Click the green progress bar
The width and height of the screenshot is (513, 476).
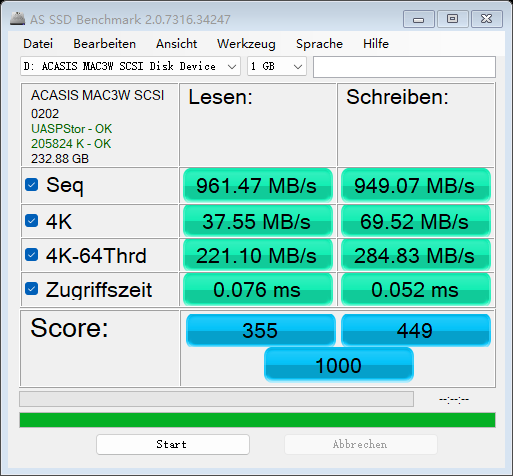[257, 420]
